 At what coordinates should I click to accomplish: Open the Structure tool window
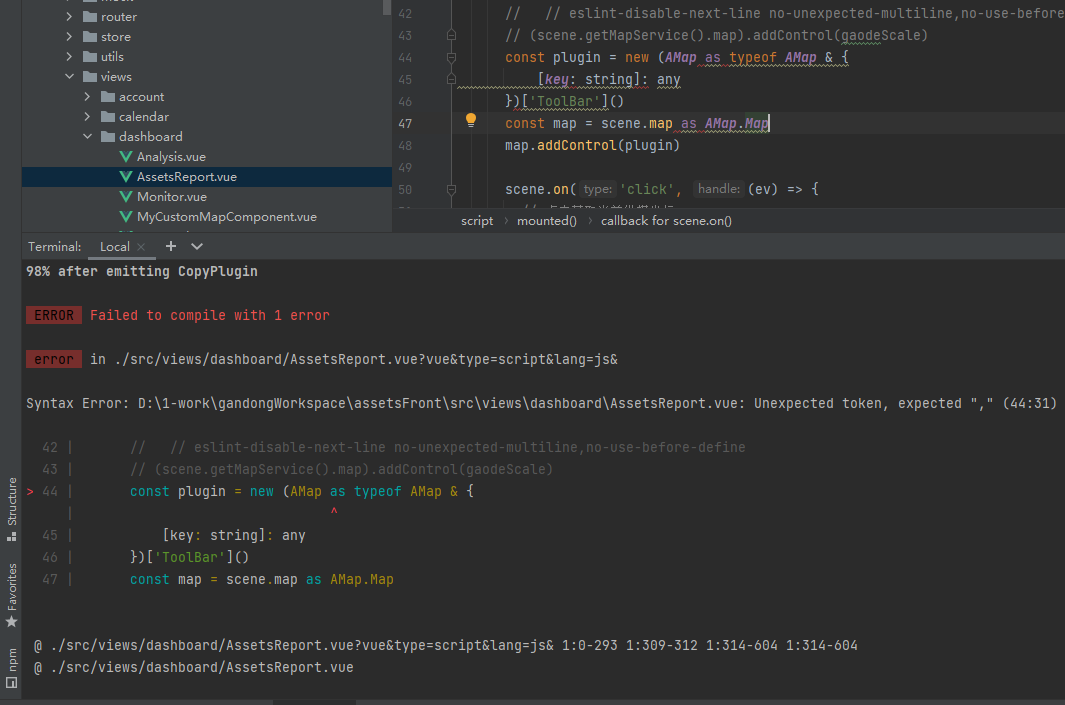click(x=11, y=505)
